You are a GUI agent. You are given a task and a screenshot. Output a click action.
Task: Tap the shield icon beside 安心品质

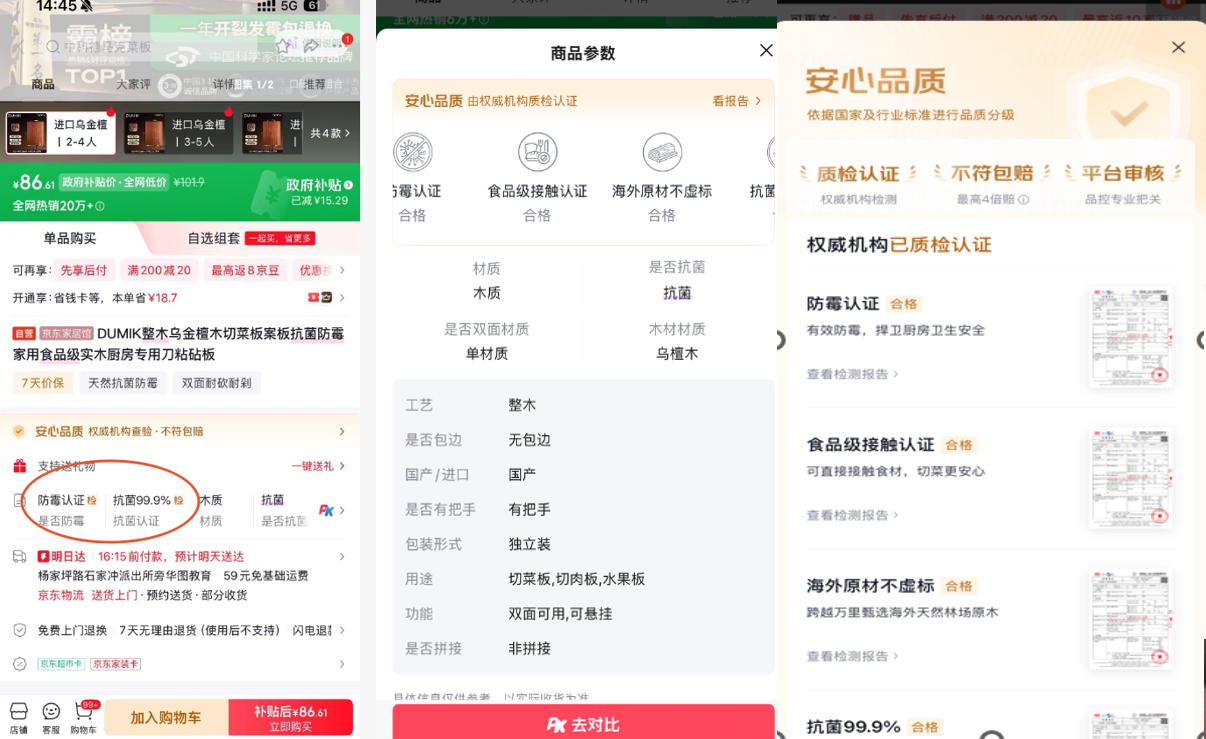tap(19, 431)
